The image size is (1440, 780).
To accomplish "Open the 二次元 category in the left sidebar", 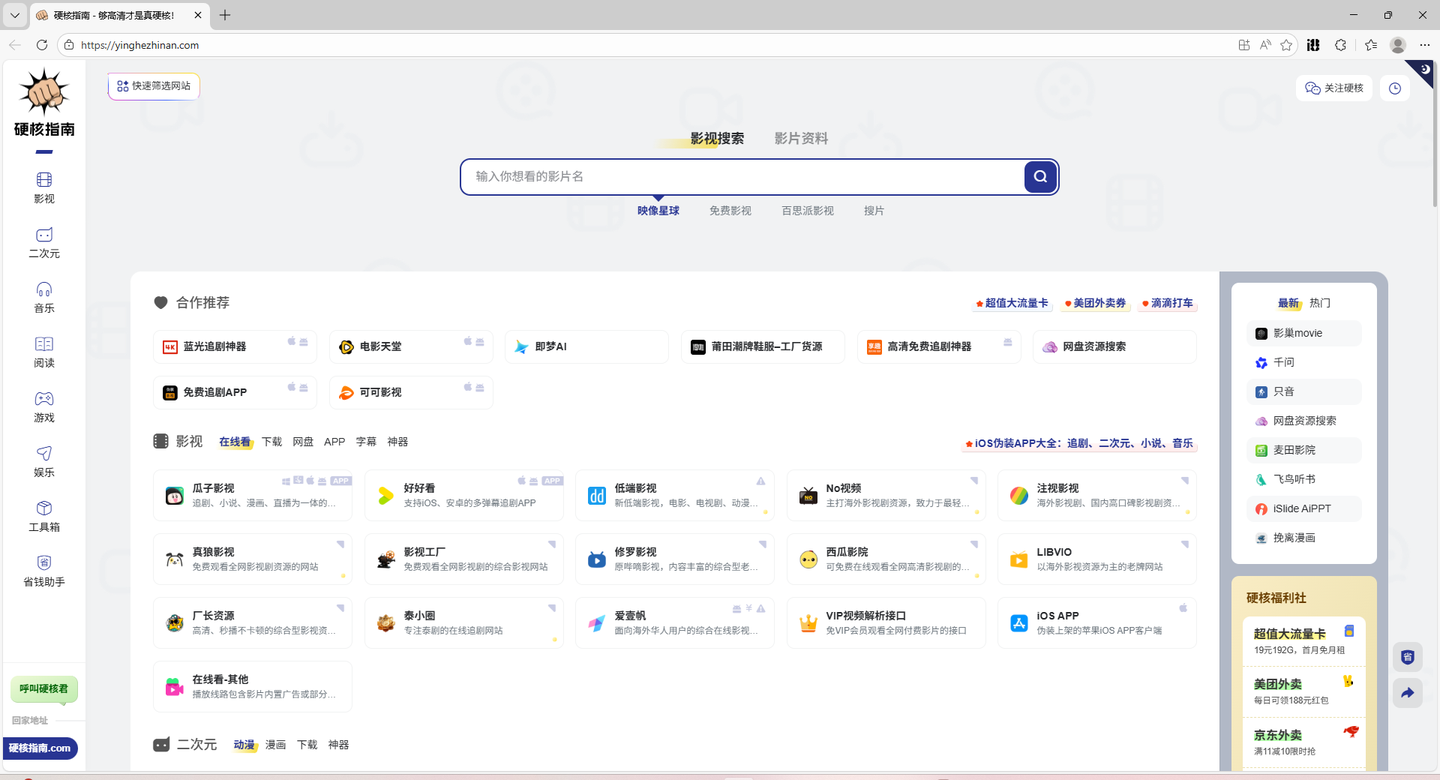I will (44, 242).
